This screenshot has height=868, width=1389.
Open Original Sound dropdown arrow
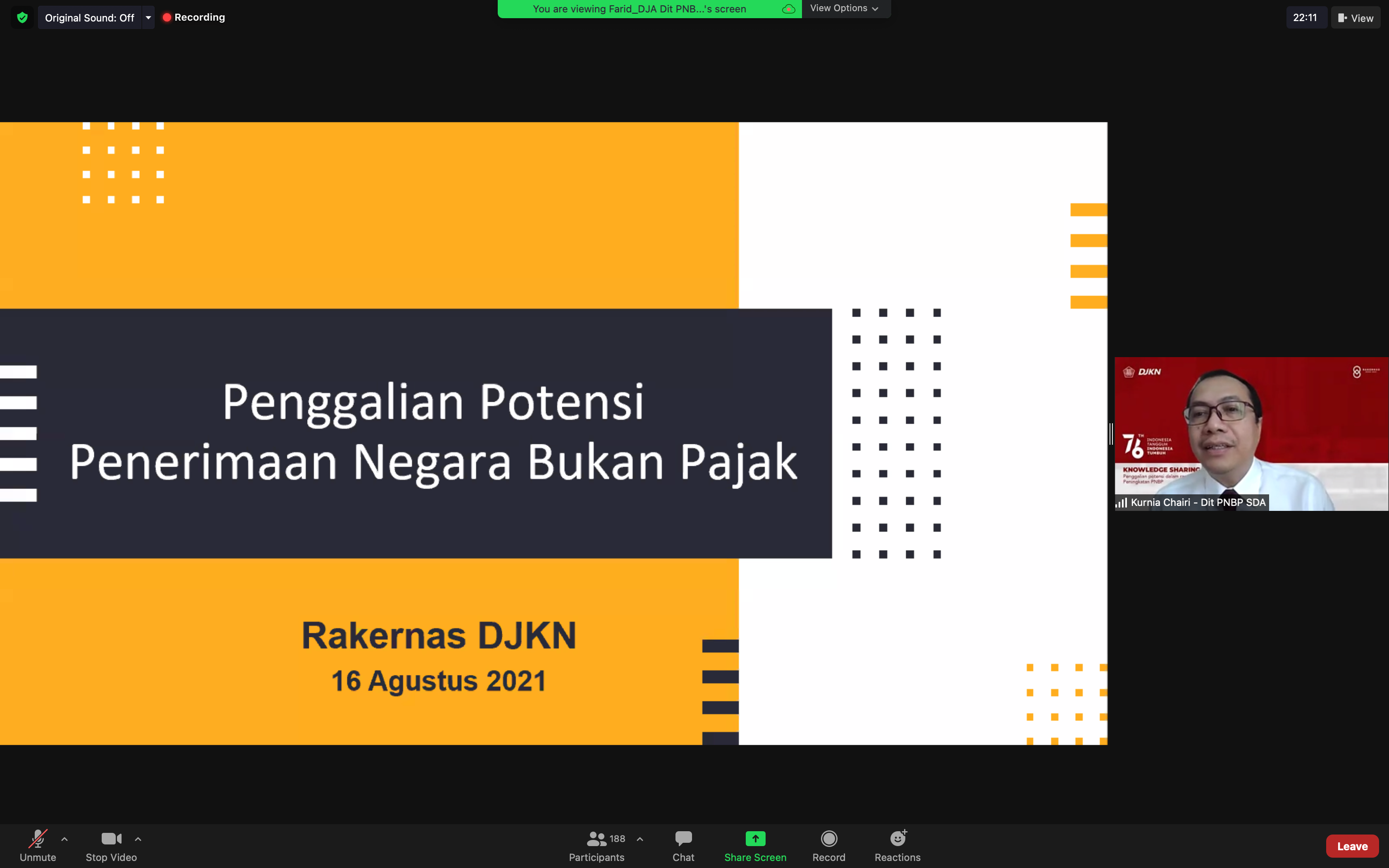coord(149,18)
